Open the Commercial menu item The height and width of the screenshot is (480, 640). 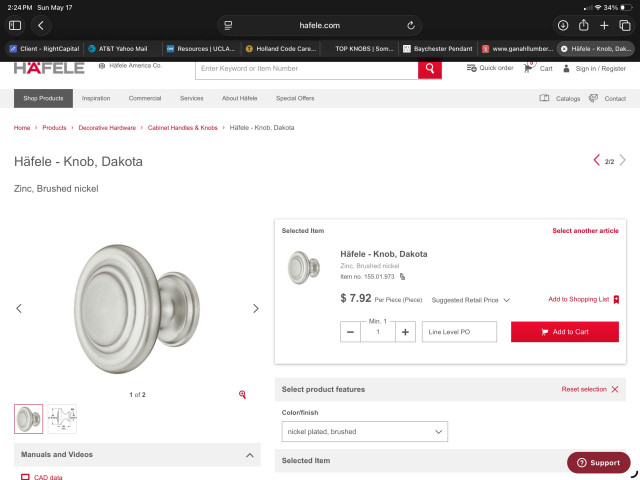pos(145,98)
